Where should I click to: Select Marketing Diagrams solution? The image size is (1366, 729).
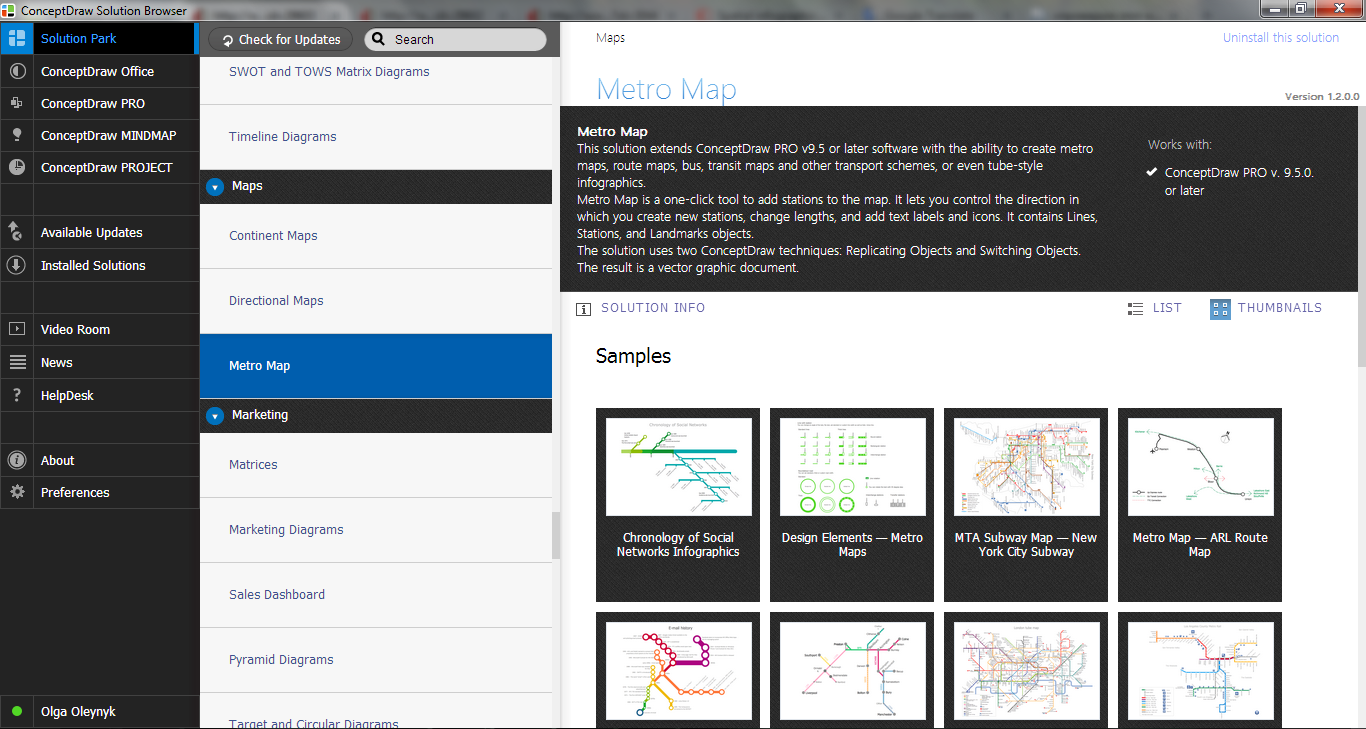(376, 530)
